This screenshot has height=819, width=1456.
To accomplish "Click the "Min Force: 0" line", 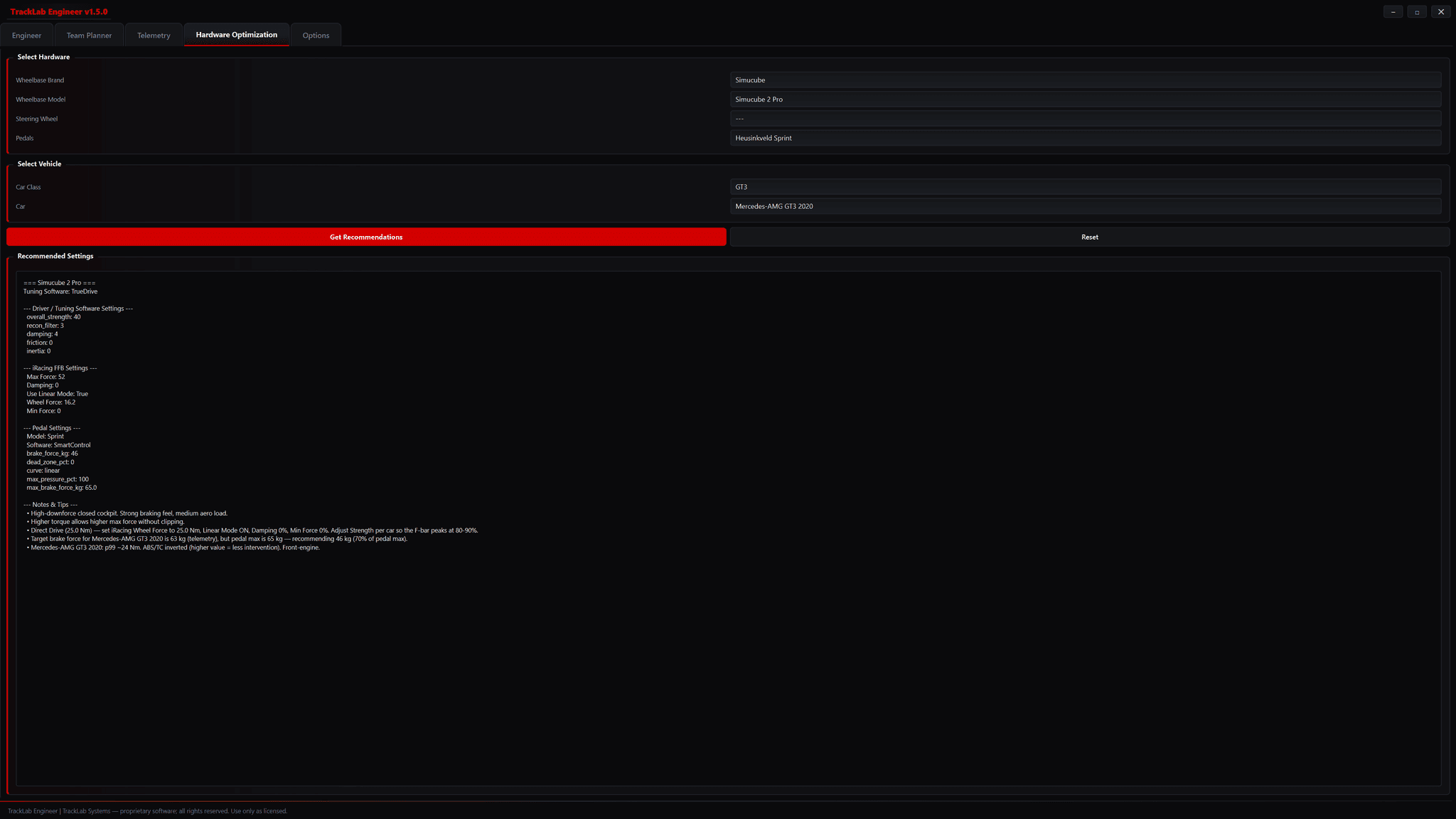I will (43, 411).
